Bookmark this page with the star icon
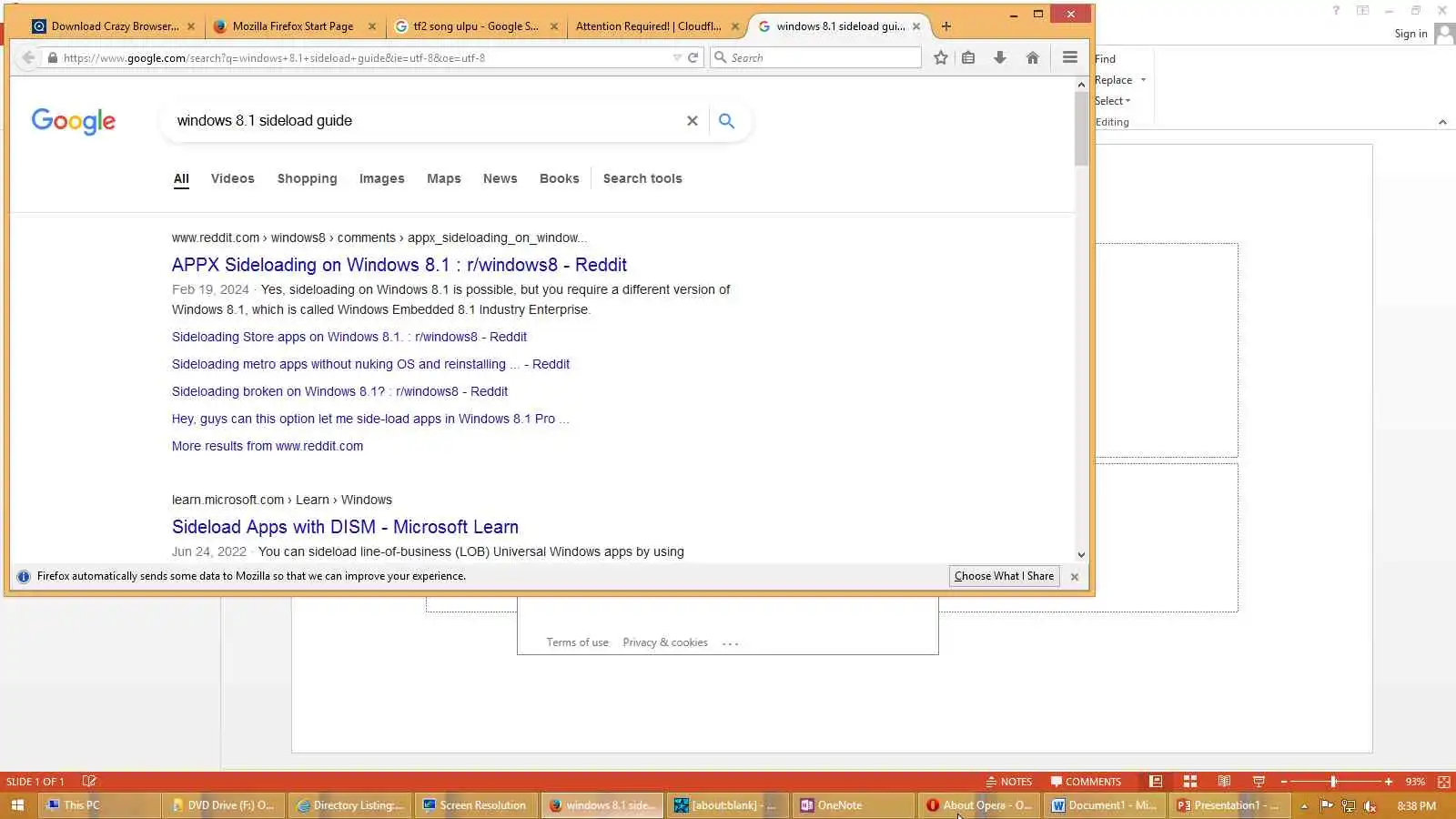The image size is (1456, 819). 941,57
